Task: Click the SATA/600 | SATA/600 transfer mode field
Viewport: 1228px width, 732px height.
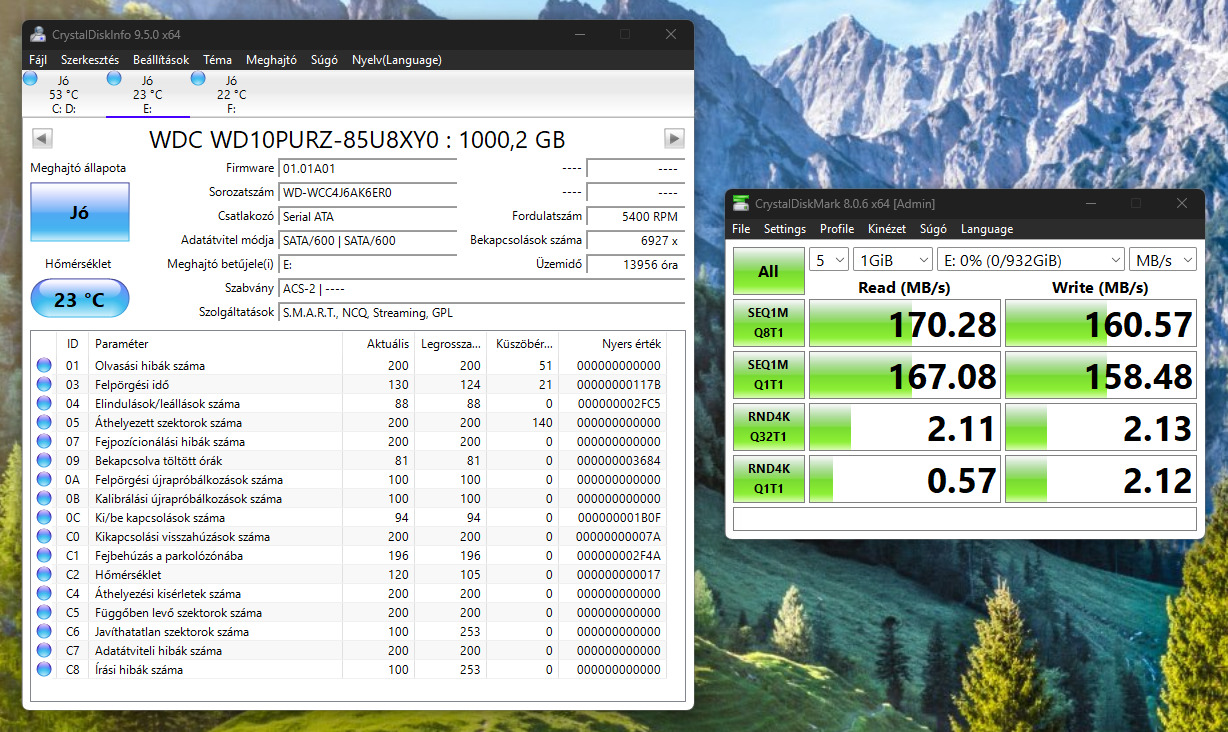Action: [367, 240]
